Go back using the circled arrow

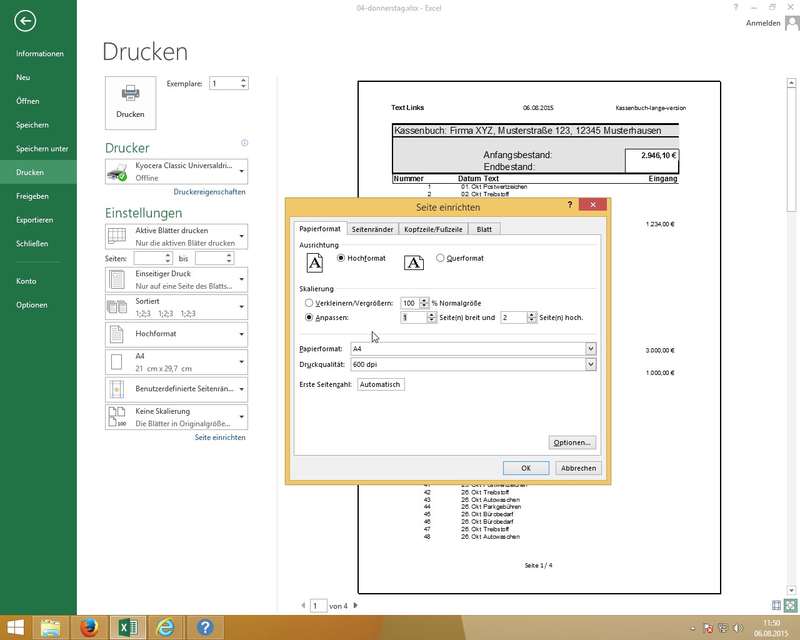pos(26,21)
